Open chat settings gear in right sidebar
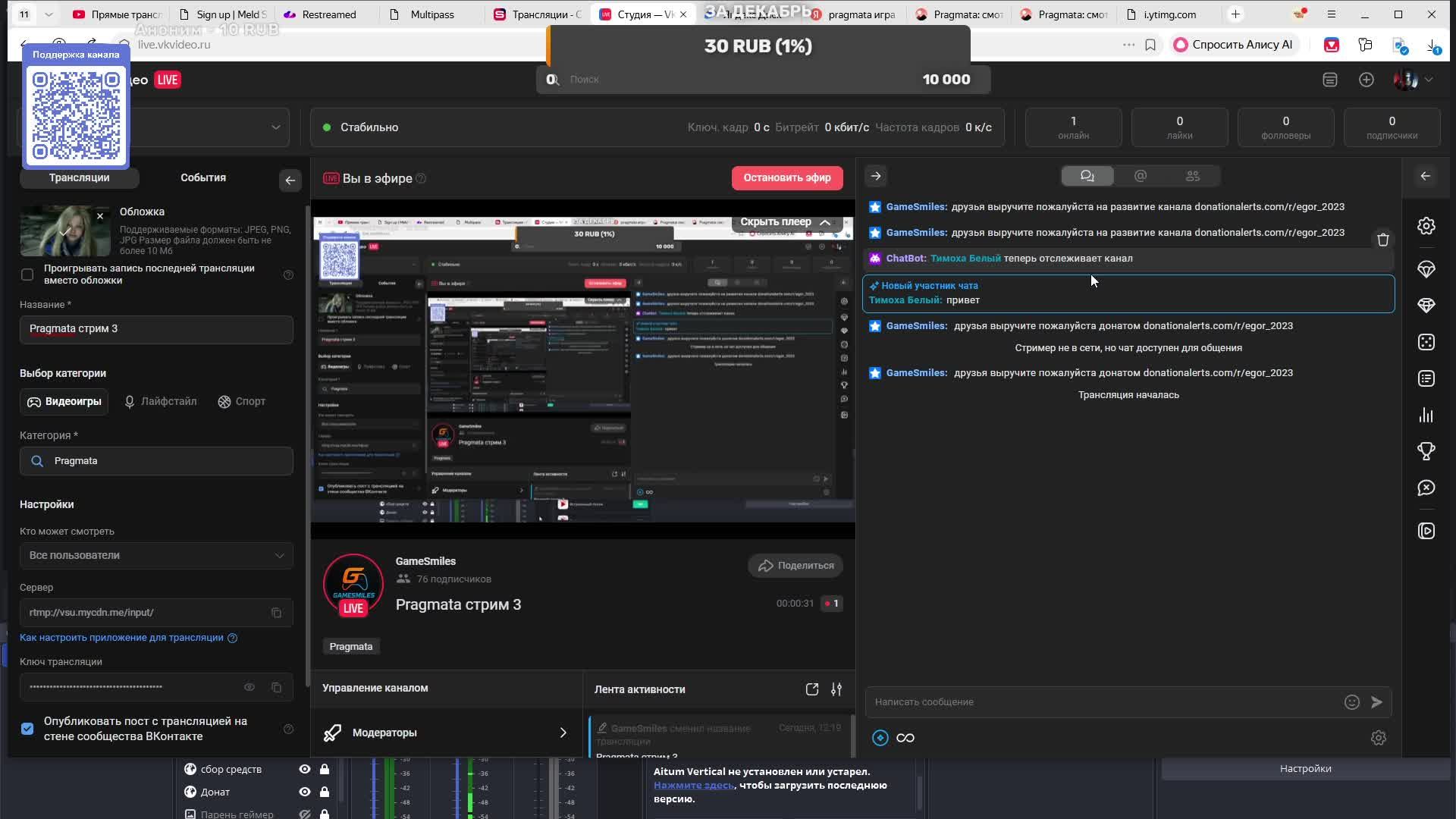 (x=1426, y=226)
